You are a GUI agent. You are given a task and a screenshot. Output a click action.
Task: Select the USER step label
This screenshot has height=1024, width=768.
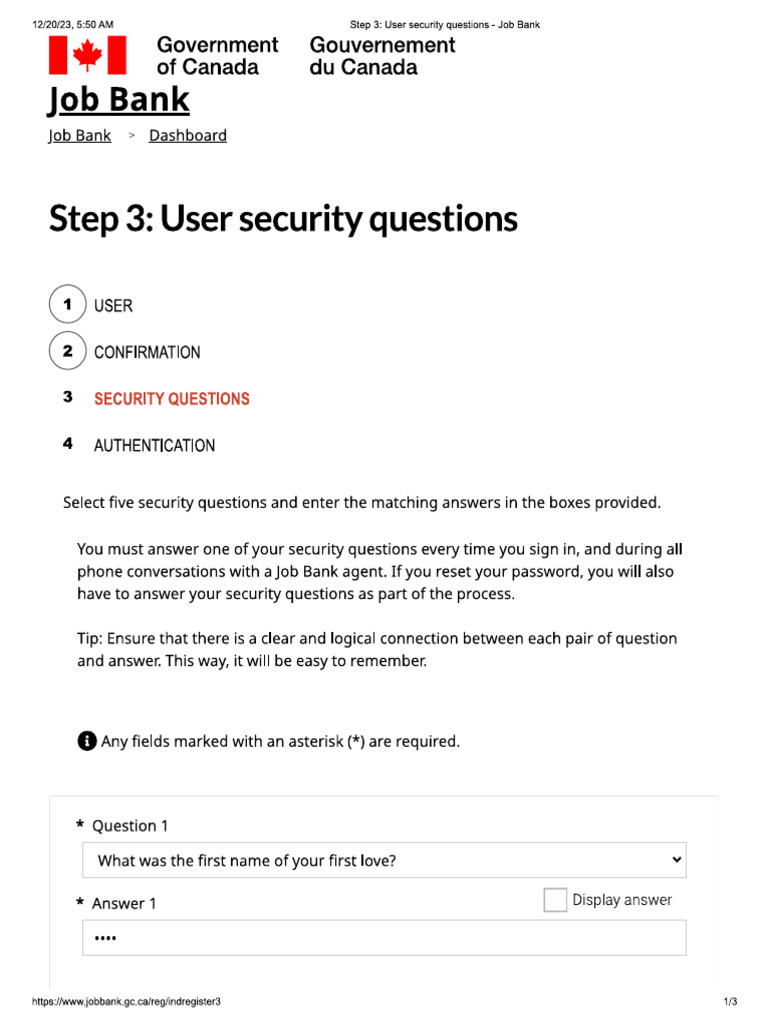coord(113,306)
